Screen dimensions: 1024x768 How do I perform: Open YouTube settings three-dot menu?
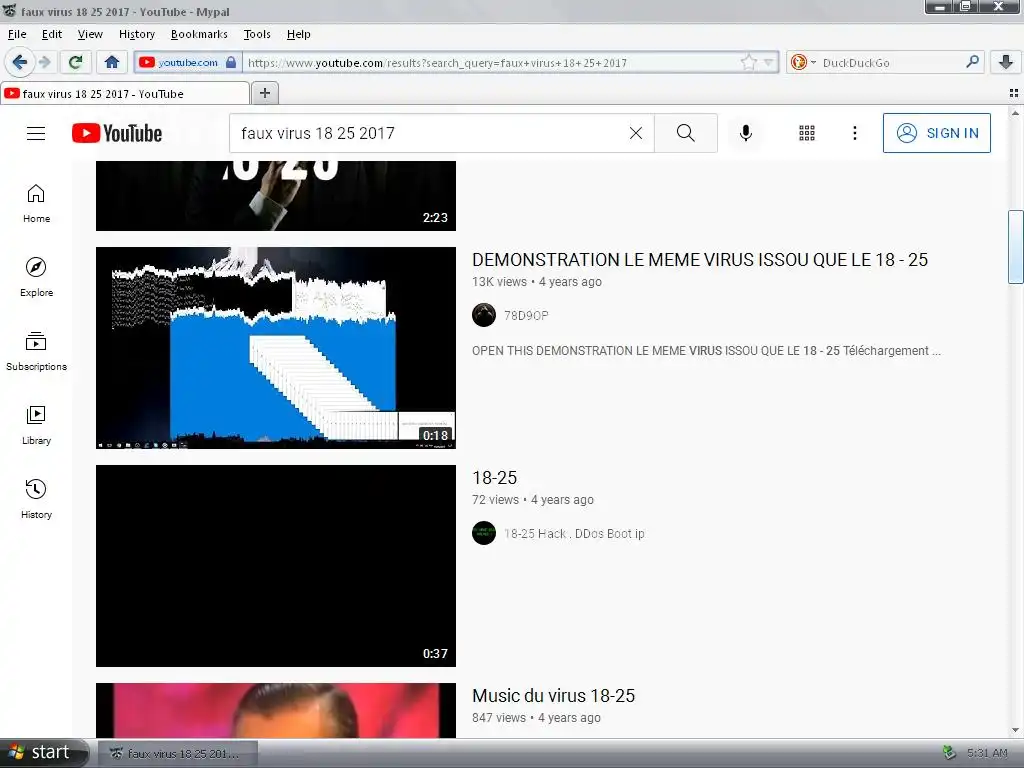pyautogui.click(x=854, y=133)
